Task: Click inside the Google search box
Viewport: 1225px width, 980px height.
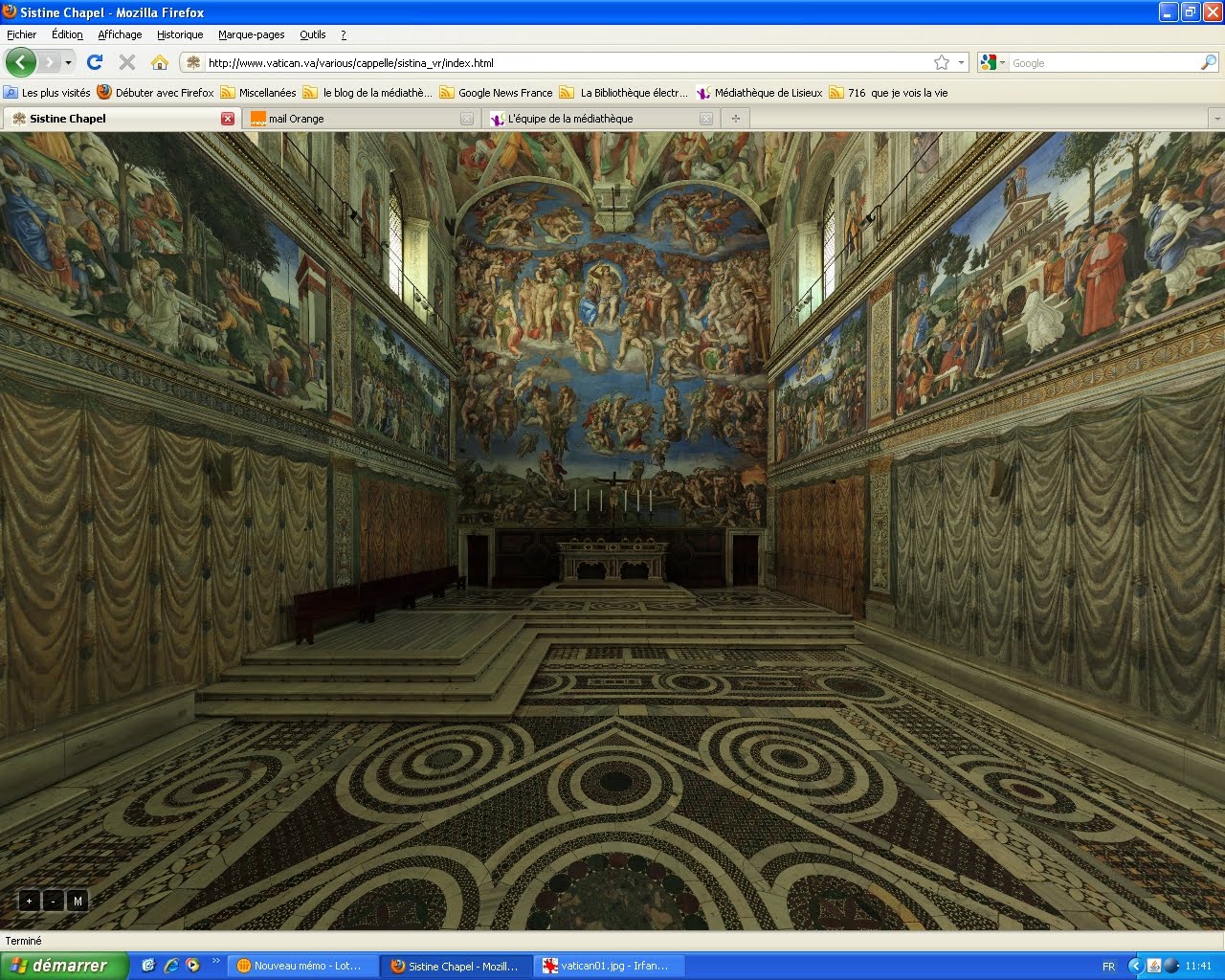Action: click(x=1103, y=63)
